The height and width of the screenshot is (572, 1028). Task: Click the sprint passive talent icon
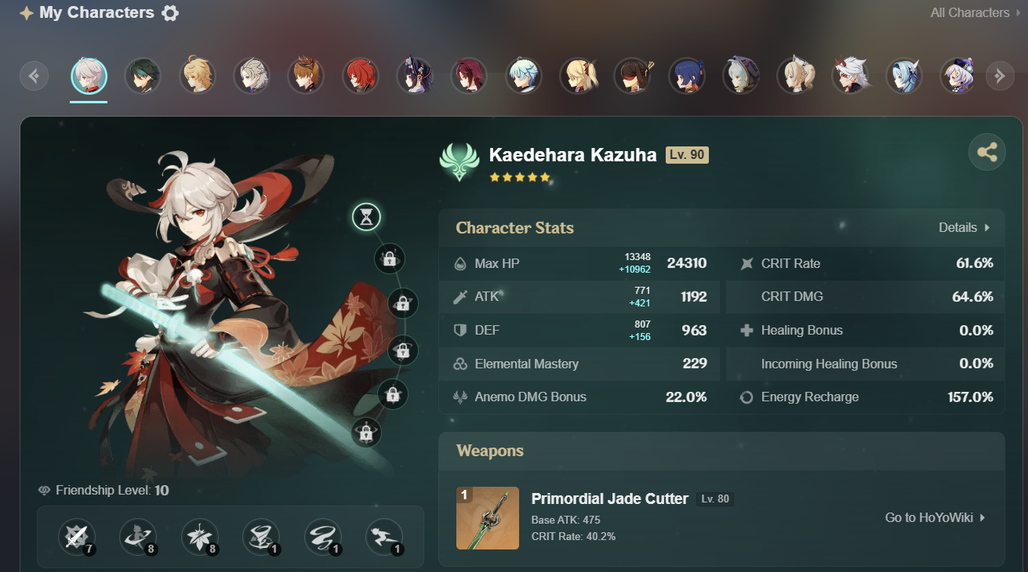click(385, 537)
